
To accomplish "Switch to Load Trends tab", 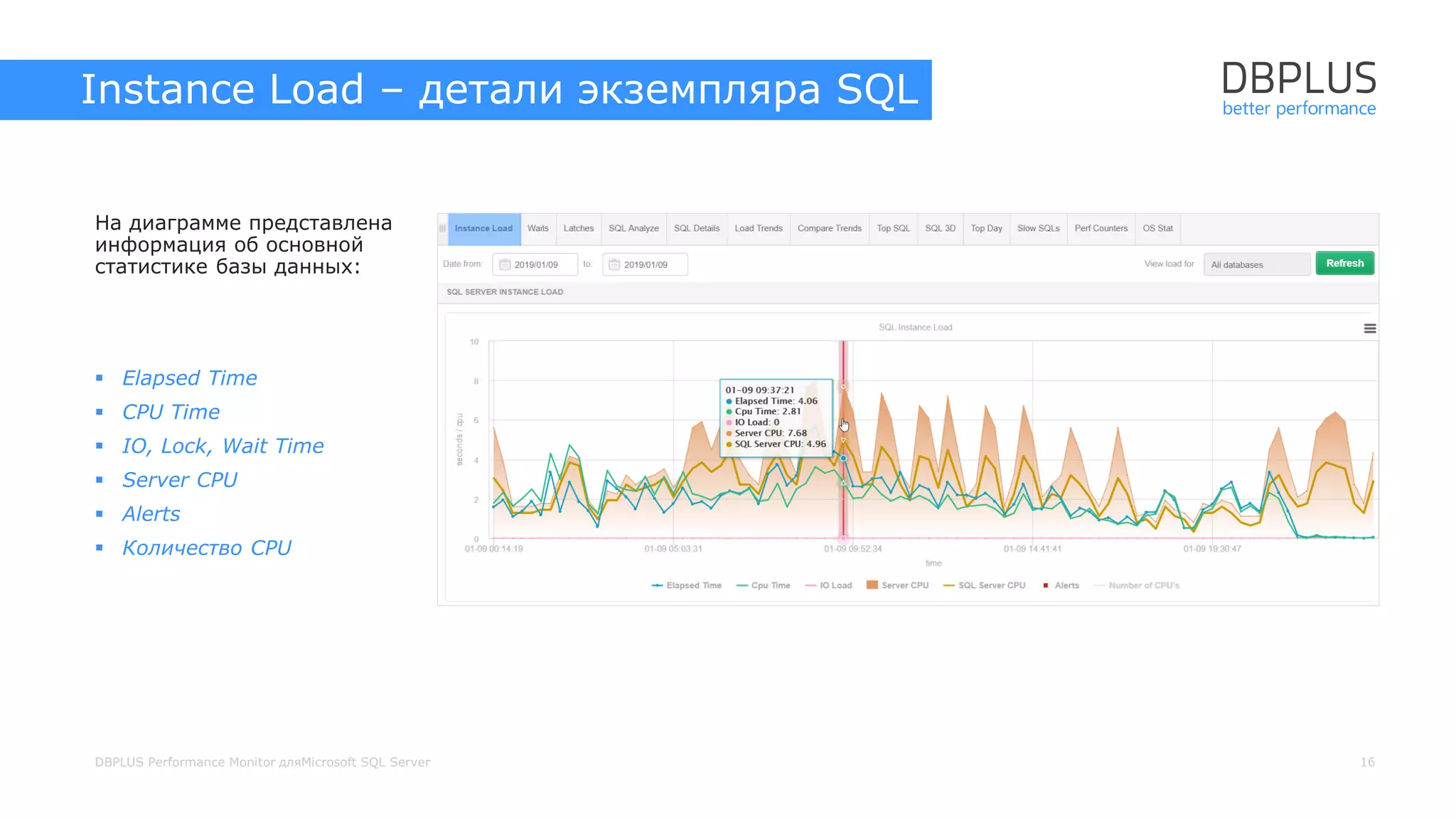I will (759, 228).
